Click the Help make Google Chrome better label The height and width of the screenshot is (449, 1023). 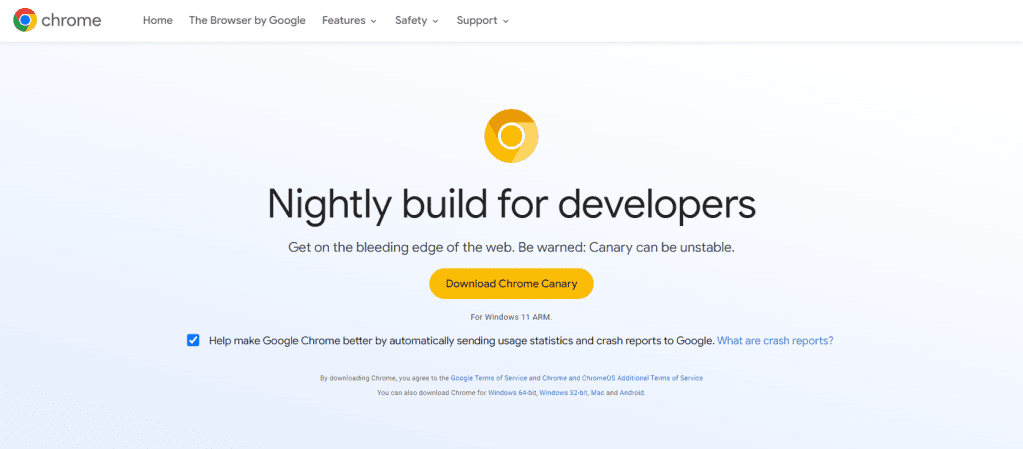(461, 340)
